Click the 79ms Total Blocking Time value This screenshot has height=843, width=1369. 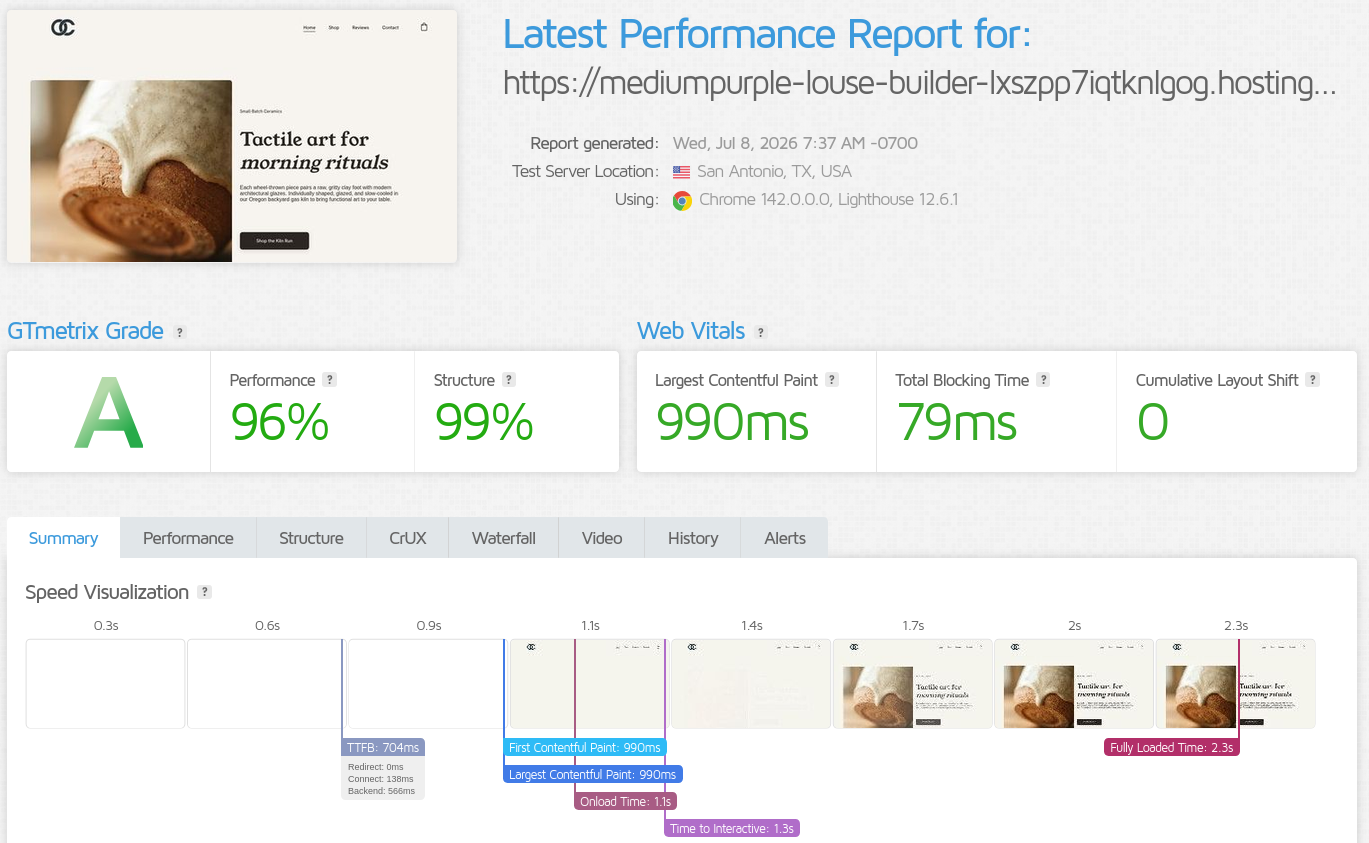[x=957, y=422]
